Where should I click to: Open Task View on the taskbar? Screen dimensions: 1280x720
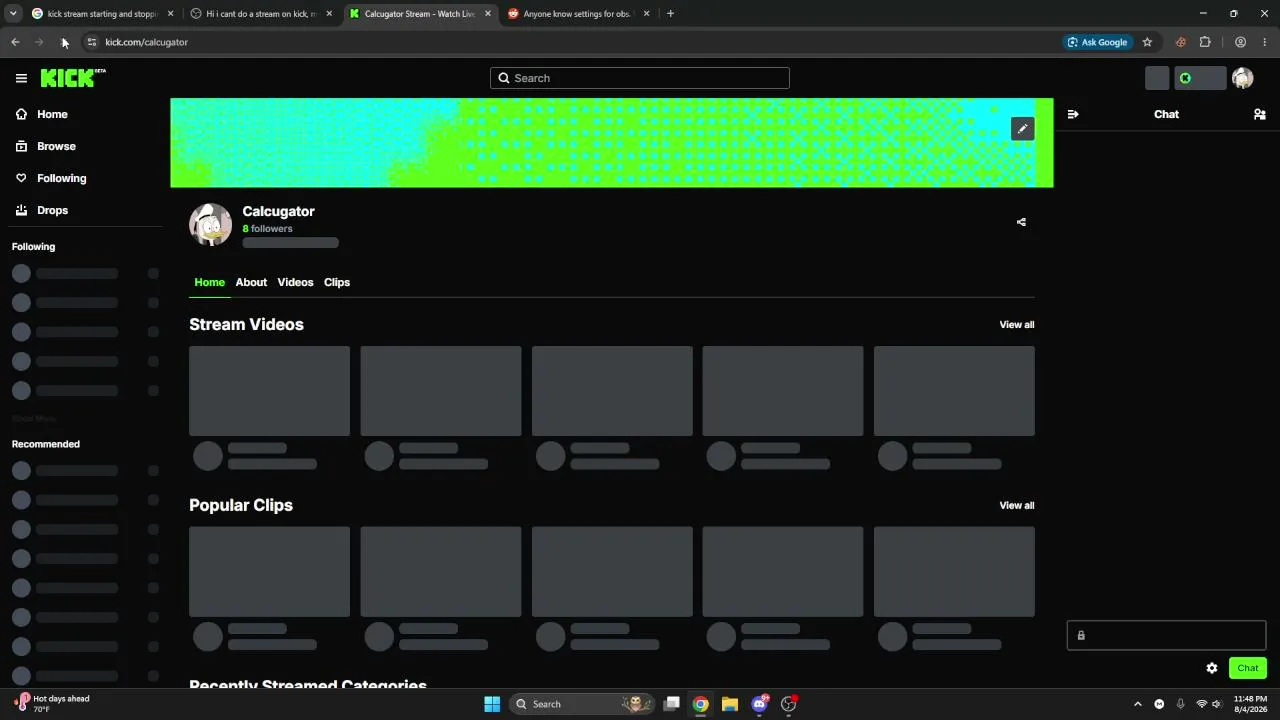pyautogui.click(x=672, y=704)
